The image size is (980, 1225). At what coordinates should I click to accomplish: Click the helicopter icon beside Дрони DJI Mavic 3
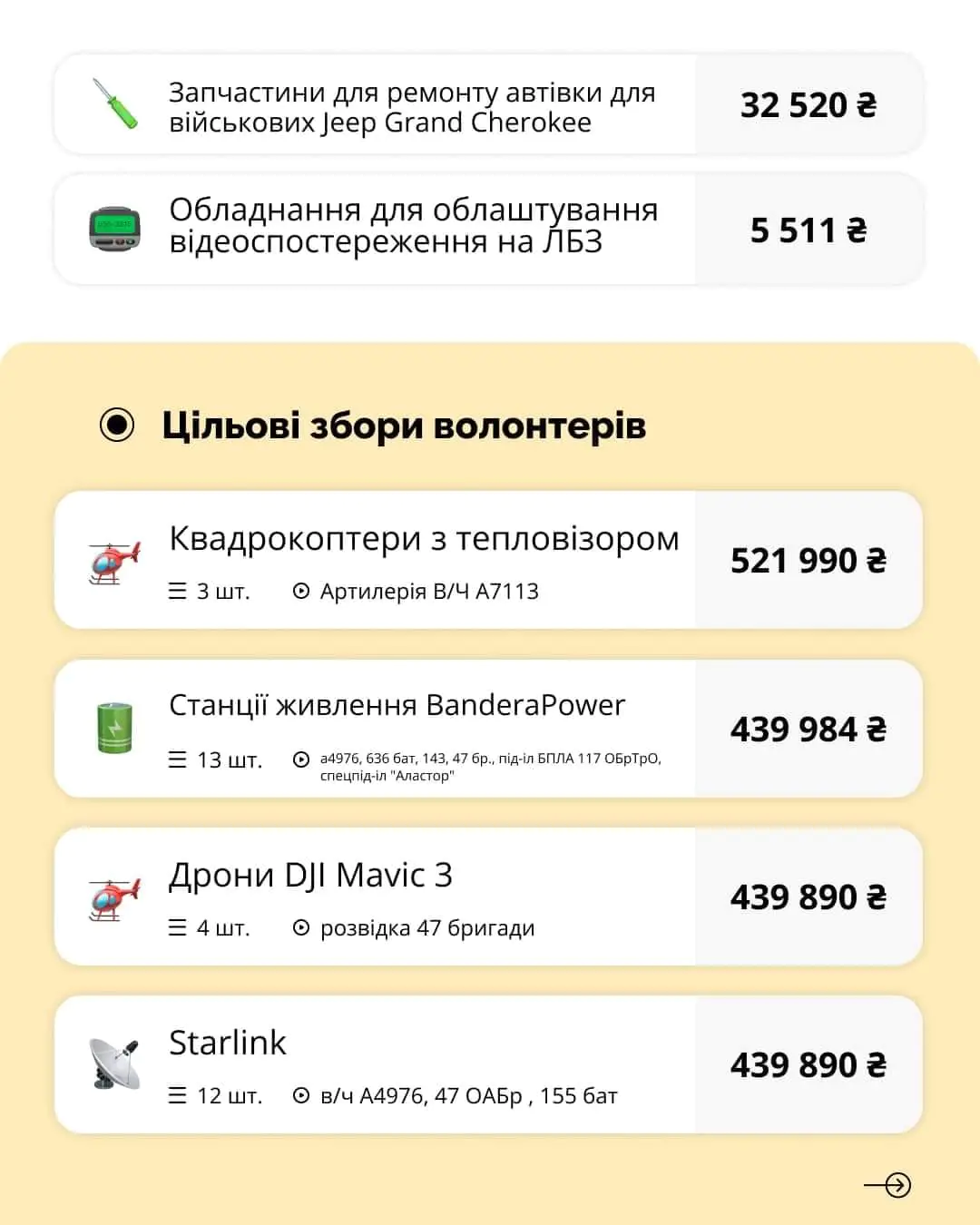pyautogui.click(x=114, y=897)
